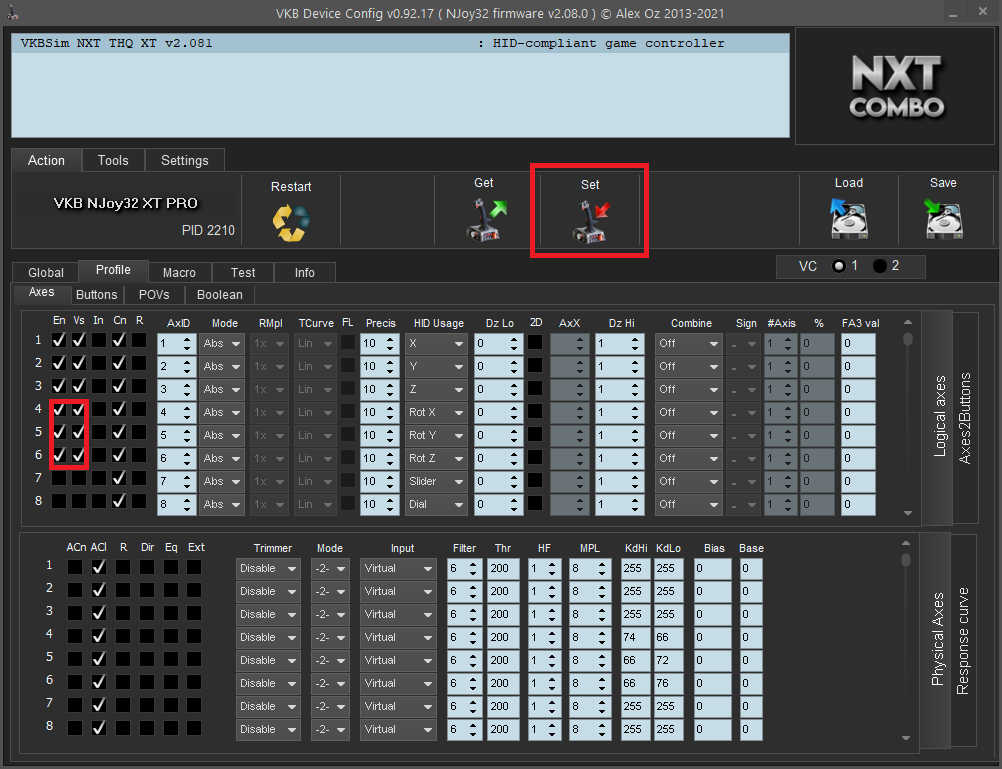Click the Restart recycle icon
The image size is (1002, 769).
[x=291, y=222]
